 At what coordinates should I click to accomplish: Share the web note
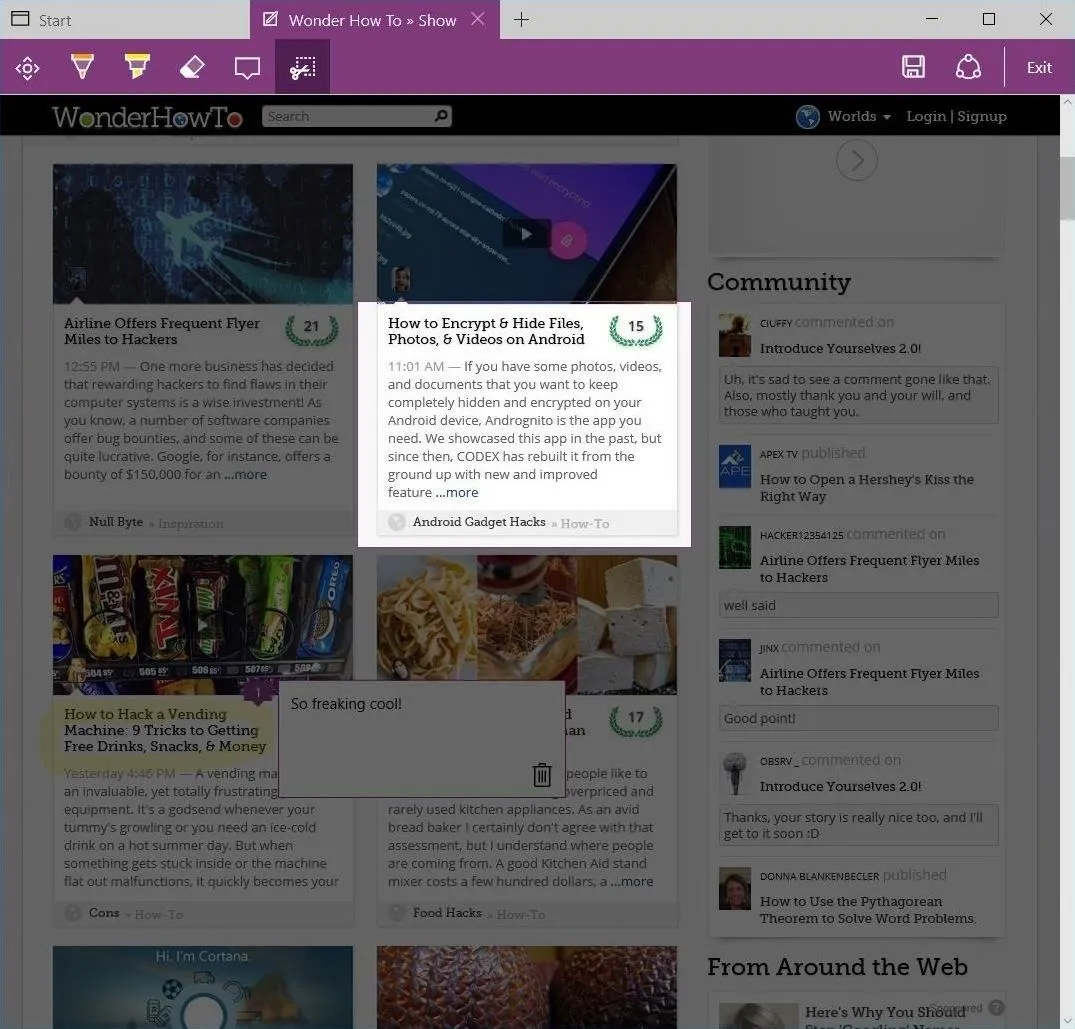(x=968, y=67)
